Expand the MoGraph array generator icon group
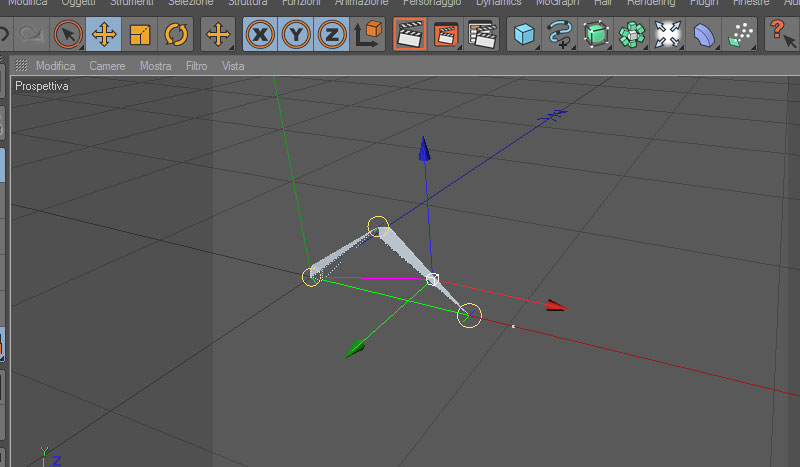The width and height of the screenshot is (800, 467). click(632, 34)
